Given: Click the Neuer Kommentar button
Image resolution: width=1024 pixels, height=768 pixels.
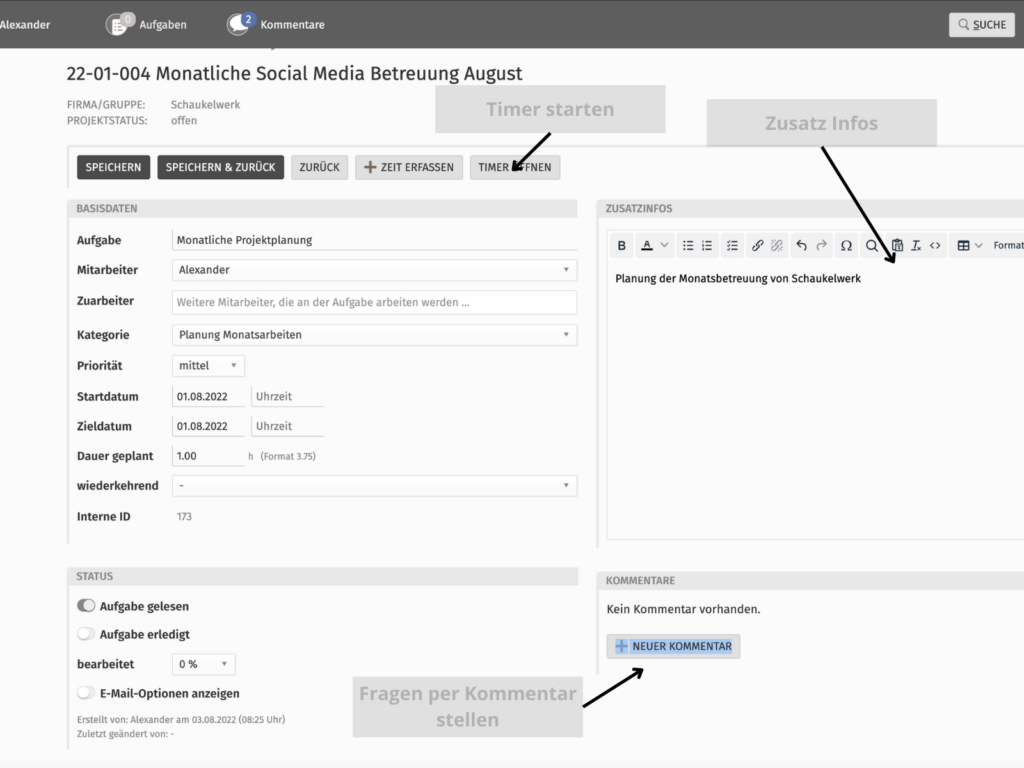Looking at the screenshot, I should (673, 646).
